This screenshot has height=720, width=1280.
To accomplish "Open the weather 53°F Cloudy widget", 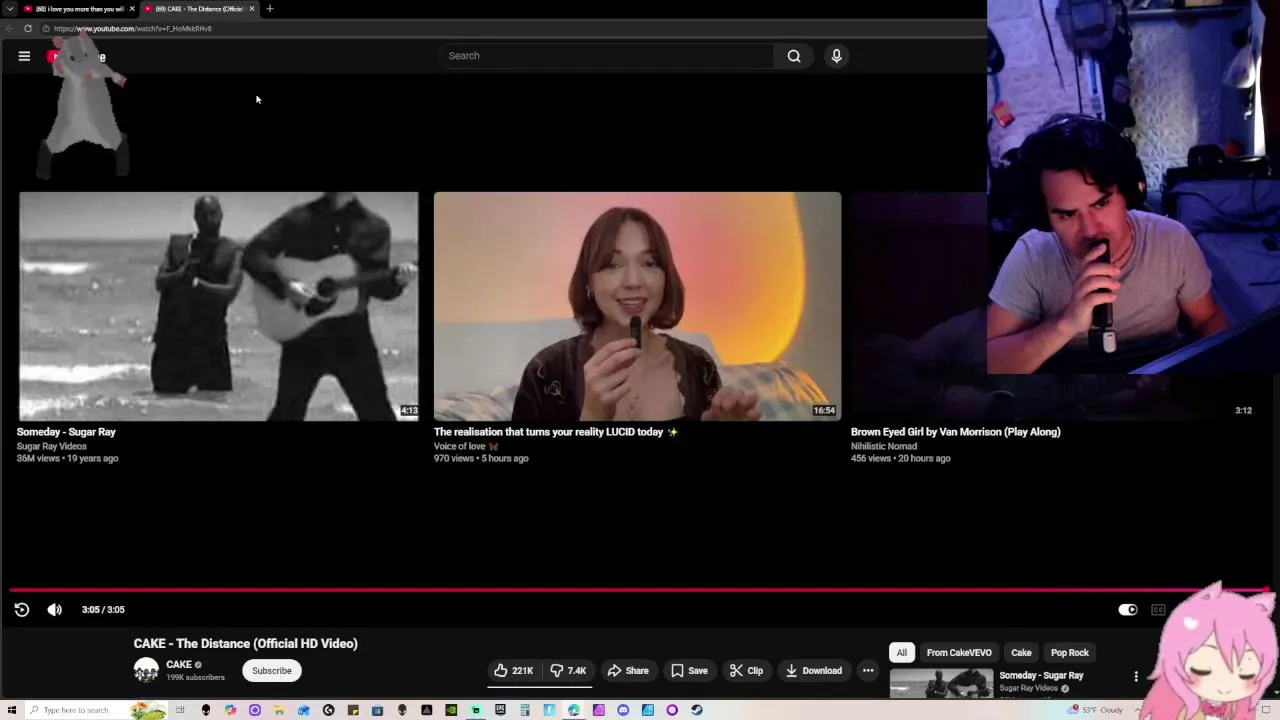I will [x=1096, y=710].
